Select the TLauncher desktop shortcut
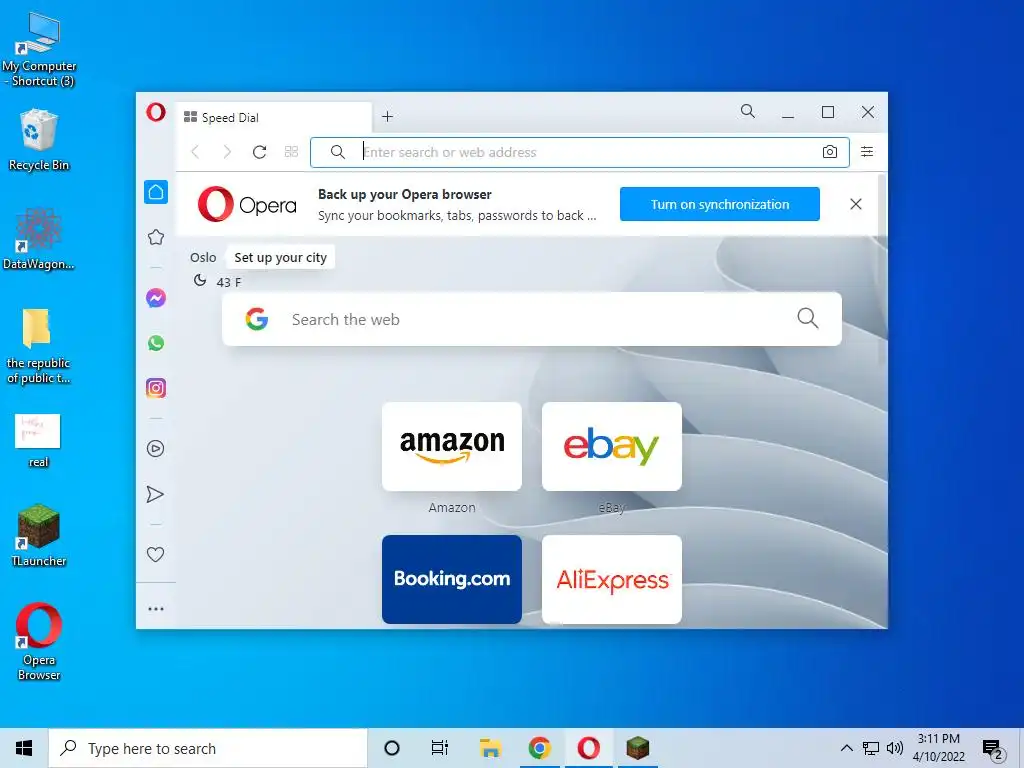1024x768 pixels. [x=39, y=536]
